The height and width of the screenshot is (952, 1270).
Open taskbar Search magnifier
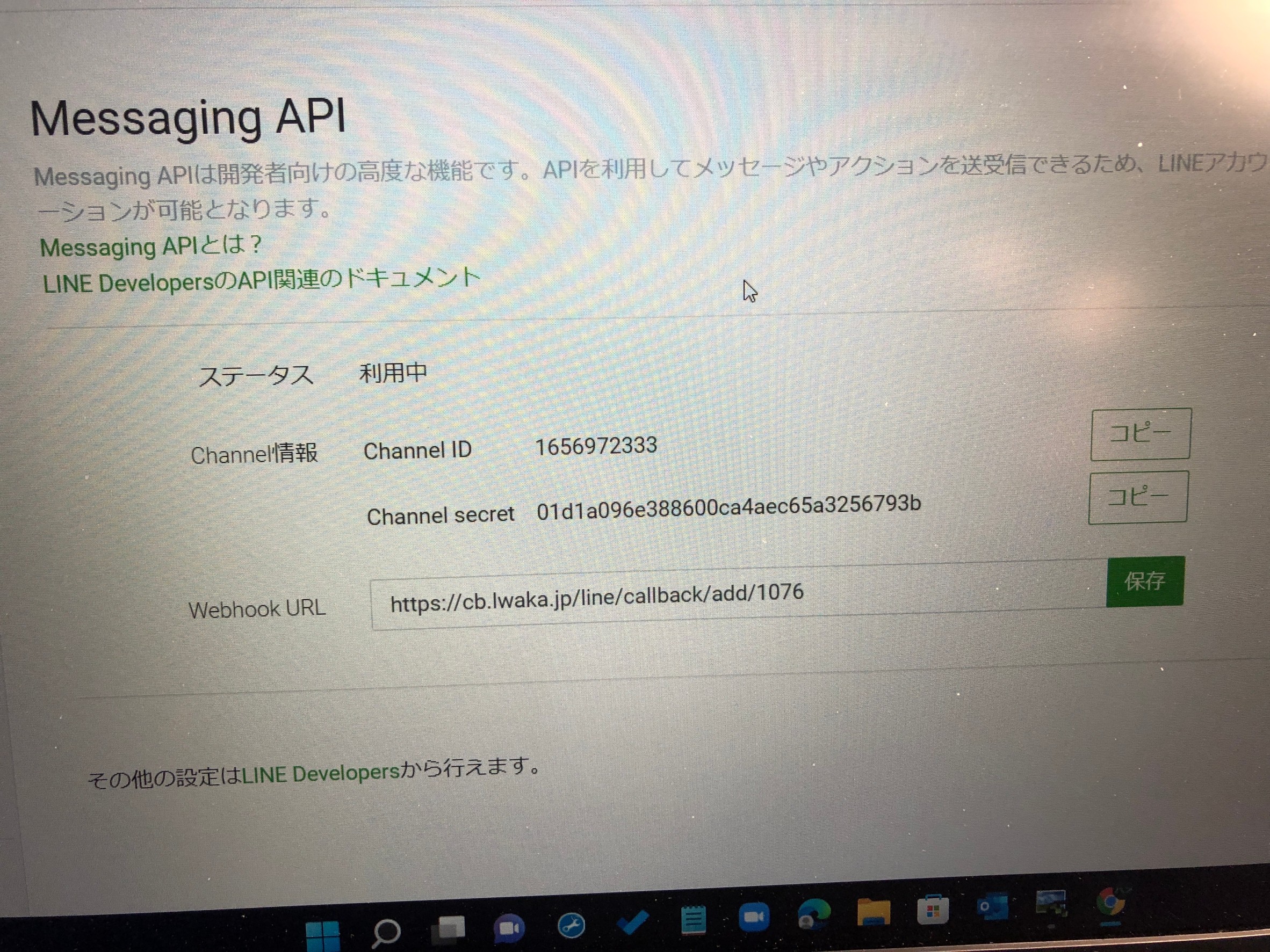pos(386,933)
